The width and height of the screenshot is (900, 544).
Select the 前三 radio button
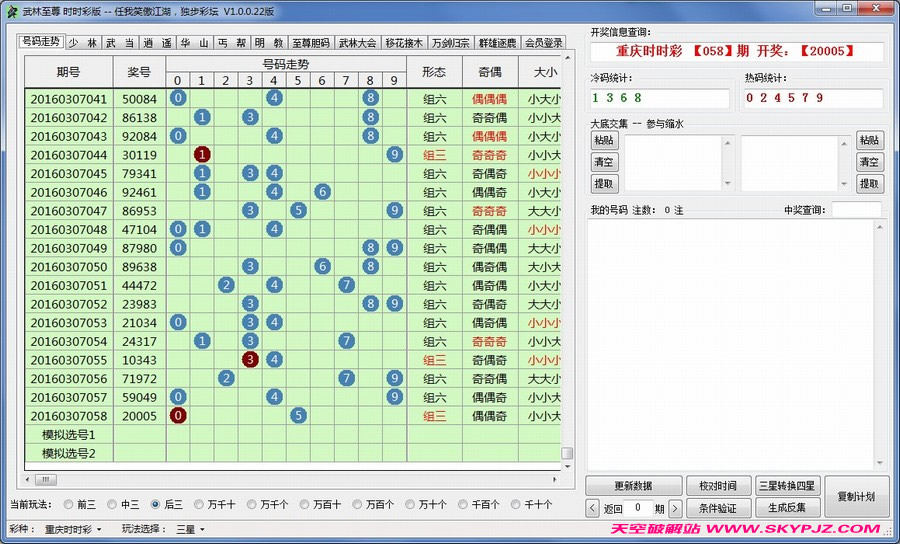pyautogui.click(x=69, y=505)
